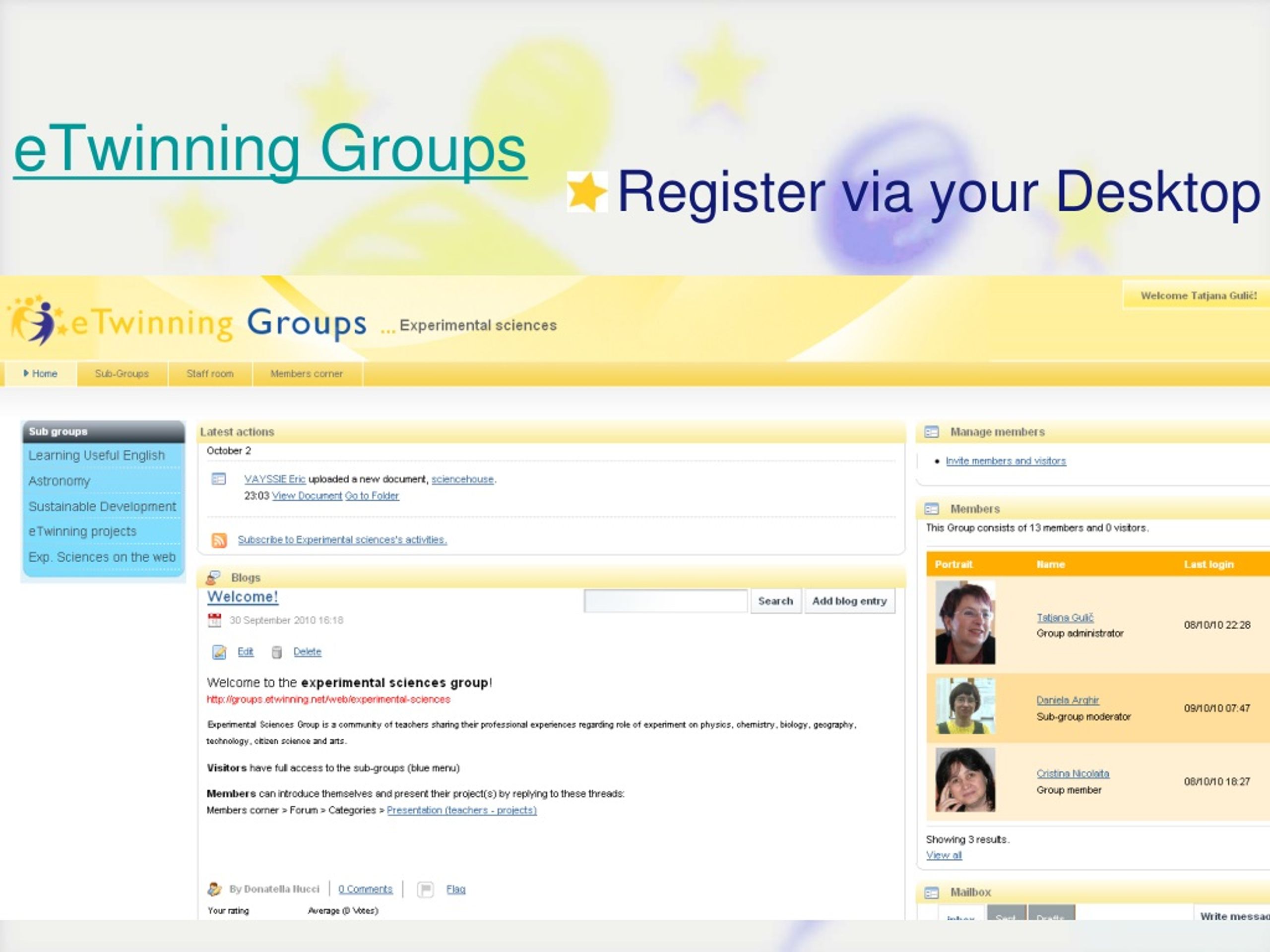Open the Sub-Groups tab
1270x952 pixels.
click(122, 373)
